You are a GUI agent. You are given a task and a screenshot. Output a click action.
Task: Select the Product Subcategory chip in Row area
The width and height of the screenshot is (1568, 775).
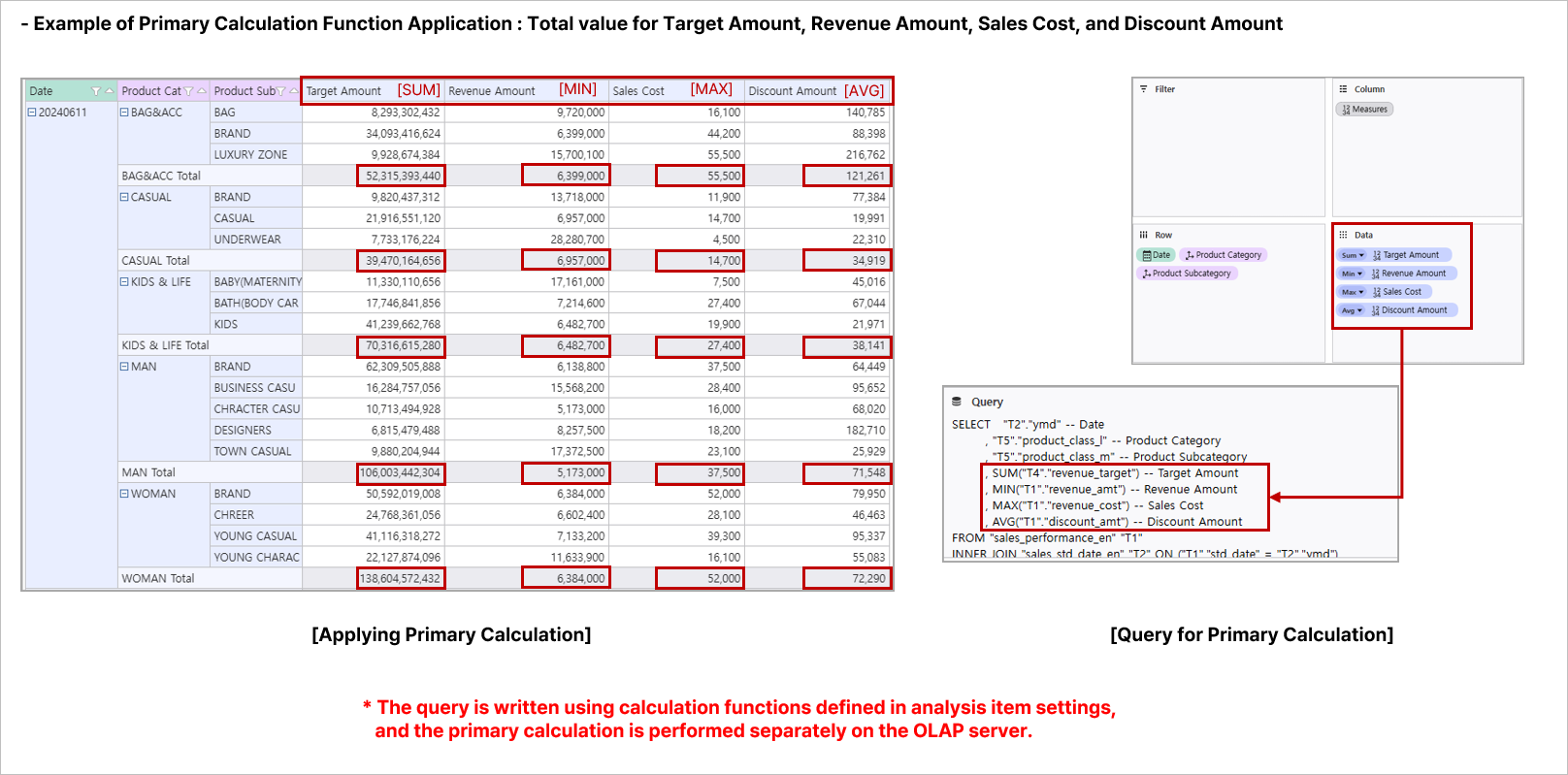[1187, 274]
